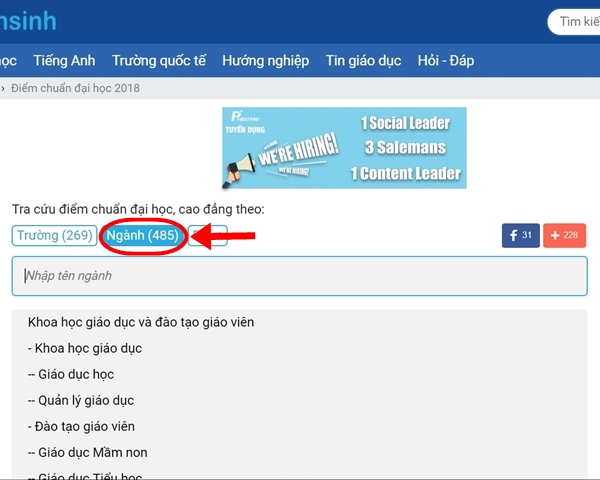The height and width of the screenshot is (480, 600).
Task: Click the orange plus share button showing 228
Action: pyautogui.click(x=564, y=236)
